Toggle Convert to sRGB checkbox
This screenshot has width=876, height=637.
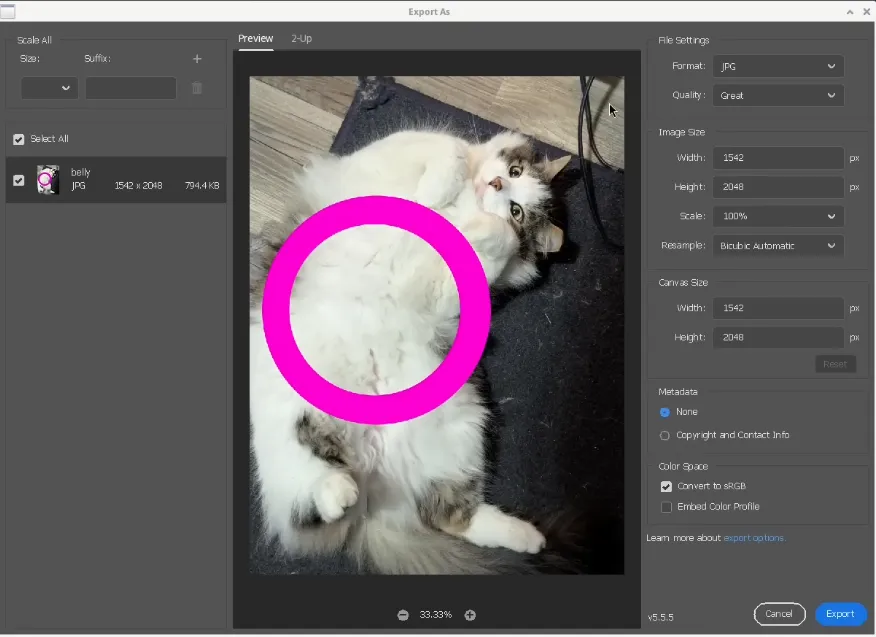[666, 486]
